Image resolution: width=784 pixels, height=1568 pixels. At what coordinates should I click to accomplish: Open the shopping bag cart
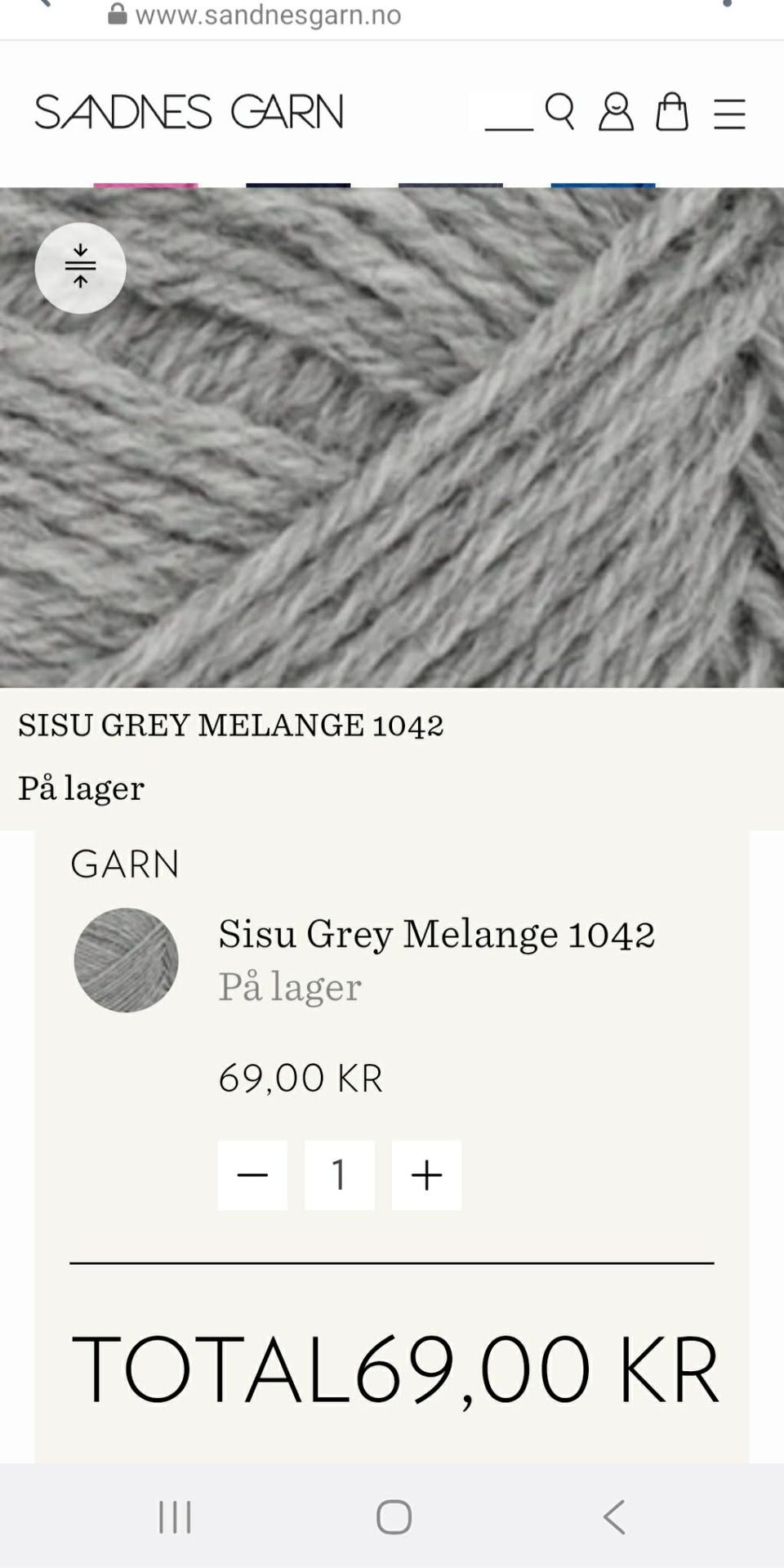click(x=672, y=112)
